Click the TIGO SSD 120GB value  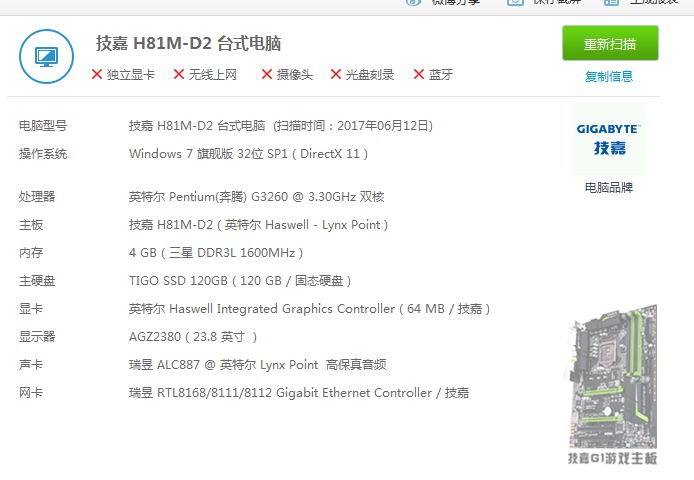(240, 280)
